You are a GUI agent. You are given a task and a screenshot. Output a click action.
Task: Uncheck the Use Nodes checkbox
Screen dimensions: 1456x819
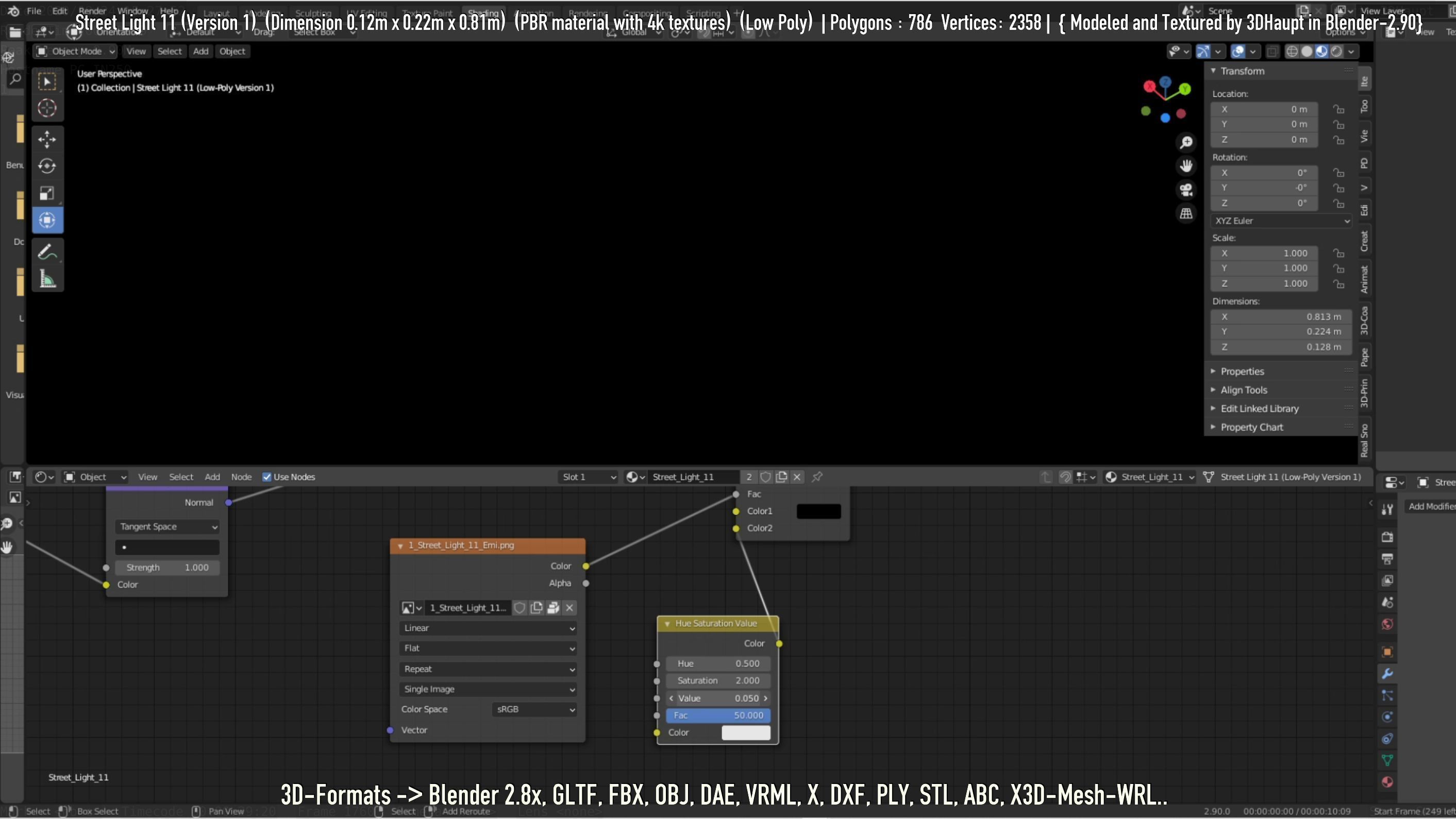pos(267,476)
